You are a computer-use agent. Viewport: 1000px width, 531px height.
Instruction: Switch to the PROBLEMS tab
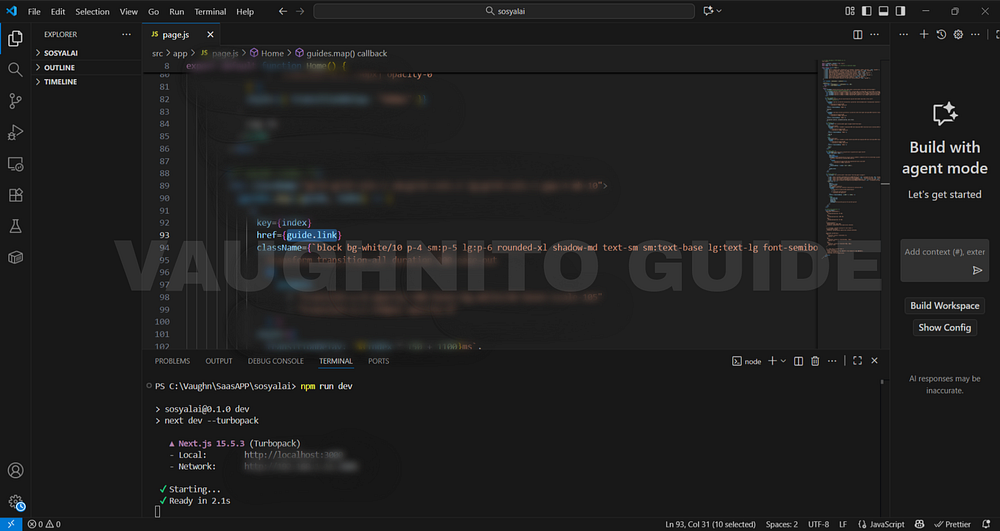coord(172,361)
